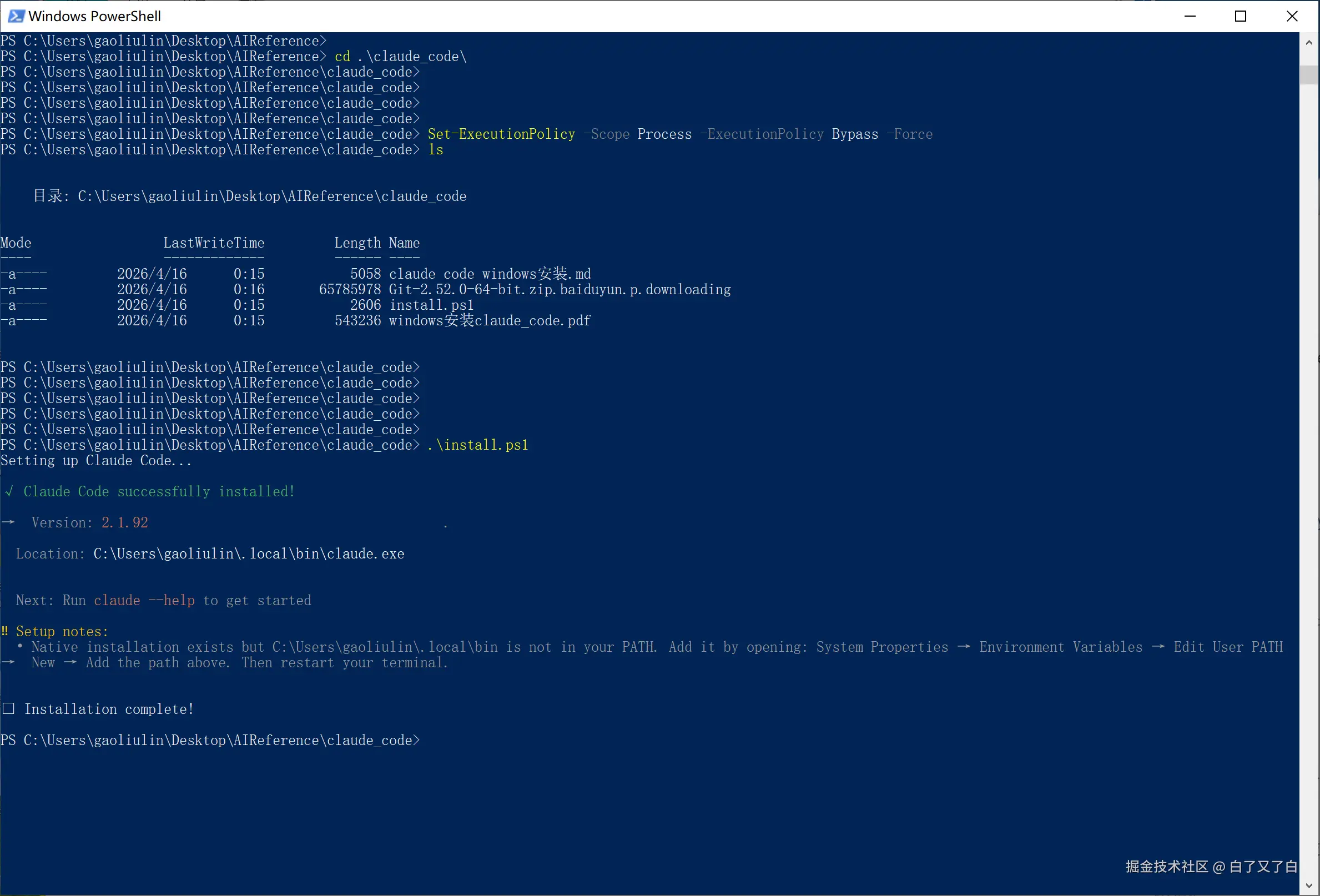Screen dimensions: 1320x896
Task: Open the PowerShell title bar system icon
Action: (x=16, y=16)
